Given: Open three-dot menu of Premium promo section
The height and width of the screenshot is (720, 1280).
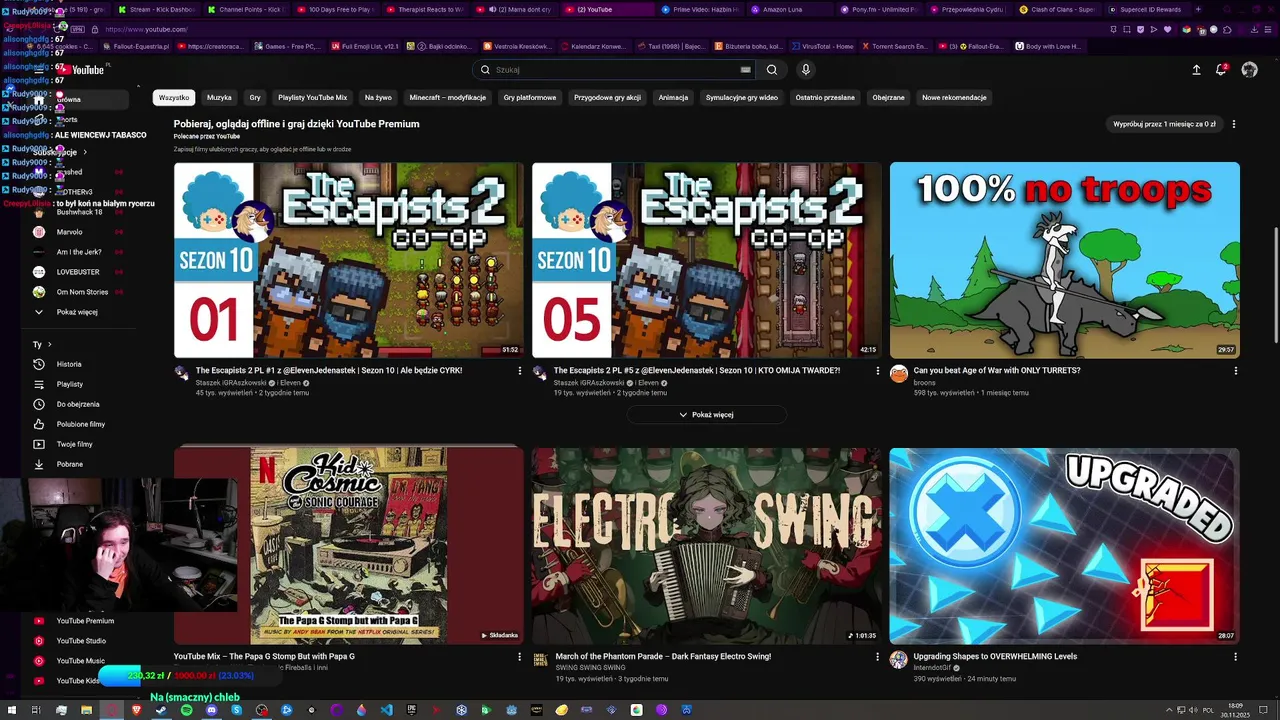Looking at the screenshot, I should (x=1234, y=124).
